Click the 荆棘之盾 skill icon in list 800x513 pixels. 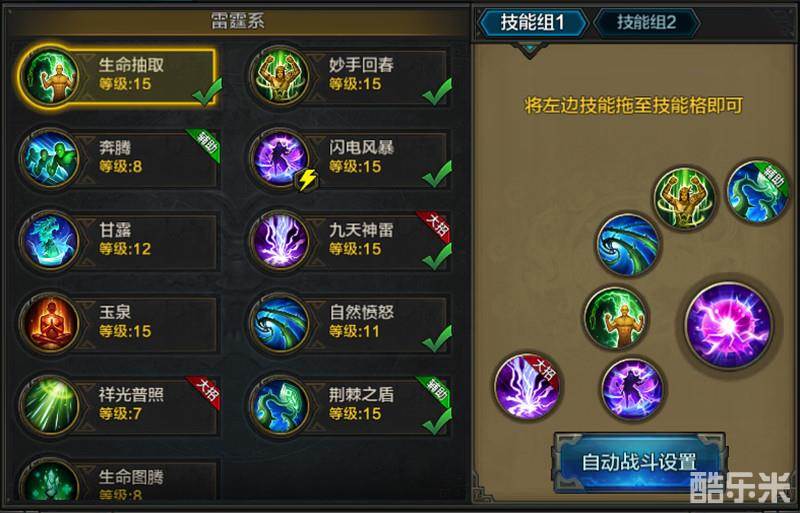(280, 406)
